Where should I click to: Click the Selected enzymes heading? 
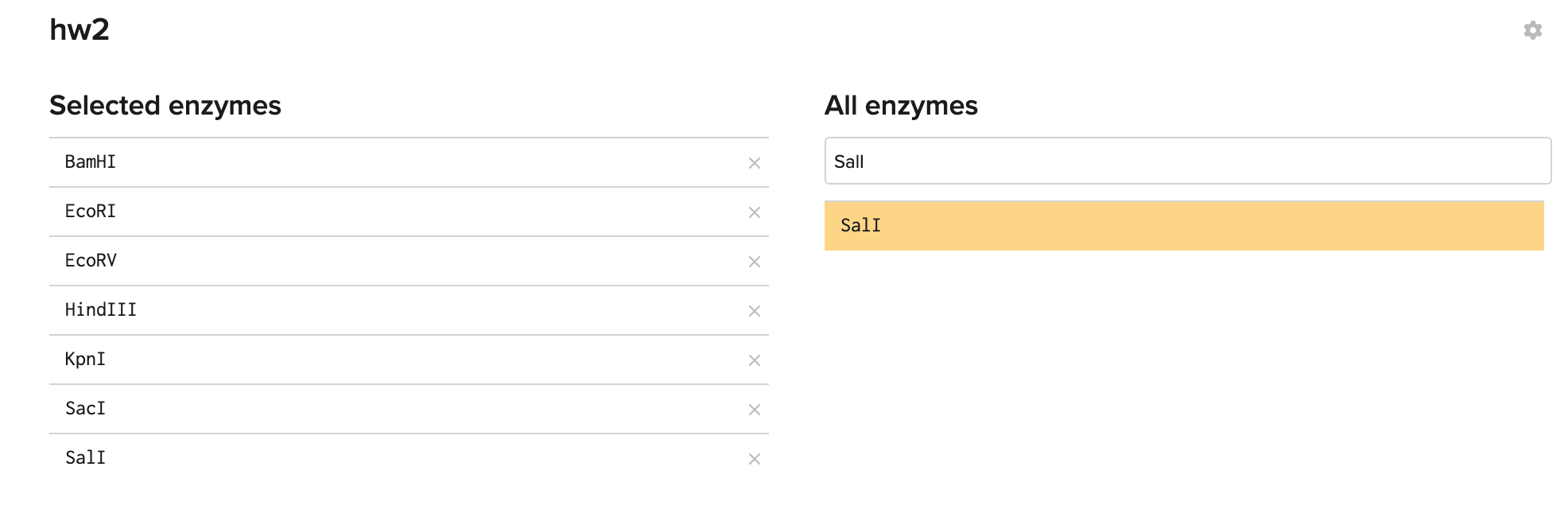(165, 106)
